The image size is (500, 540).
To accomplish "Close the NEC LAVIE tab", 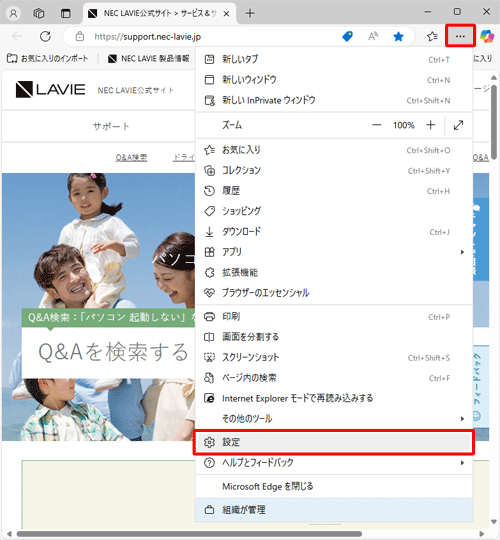I will 226,14.
